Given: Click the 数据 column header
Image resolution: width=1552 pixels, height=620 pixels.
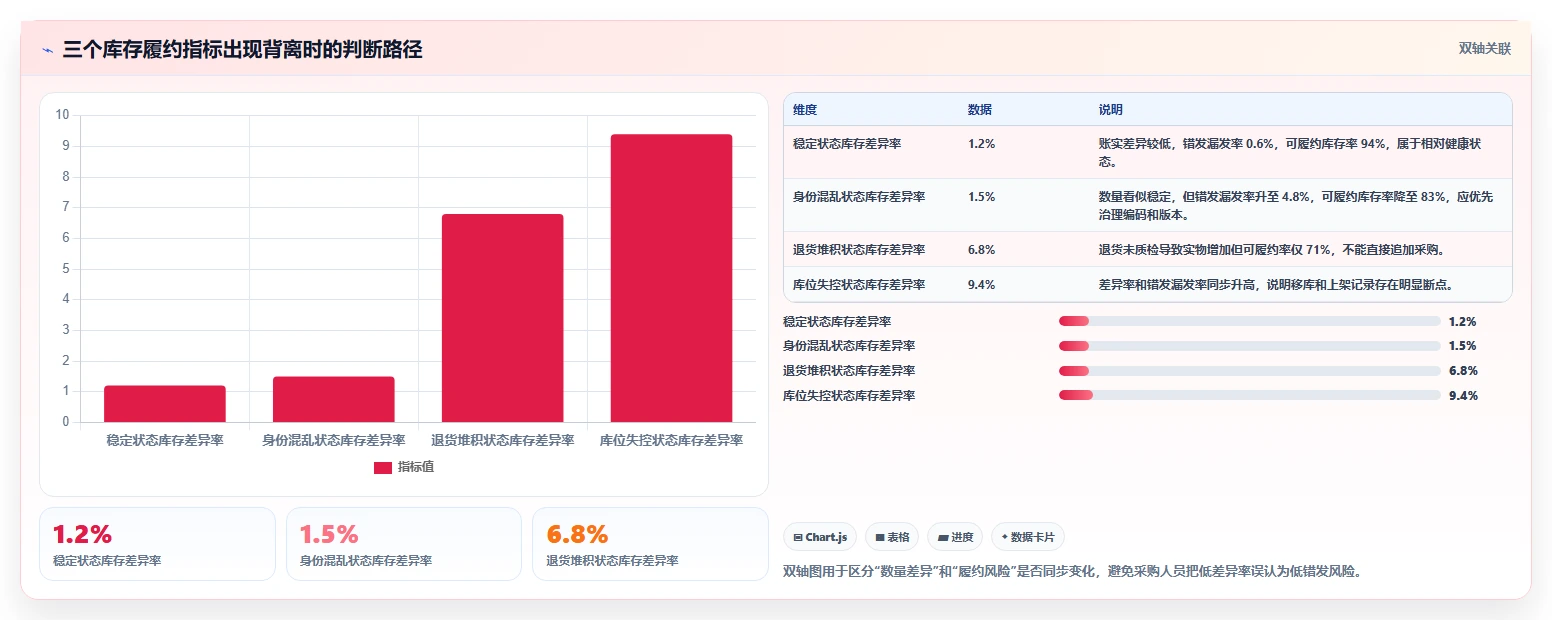Looking at the screenshot, I should pos(980,109).
